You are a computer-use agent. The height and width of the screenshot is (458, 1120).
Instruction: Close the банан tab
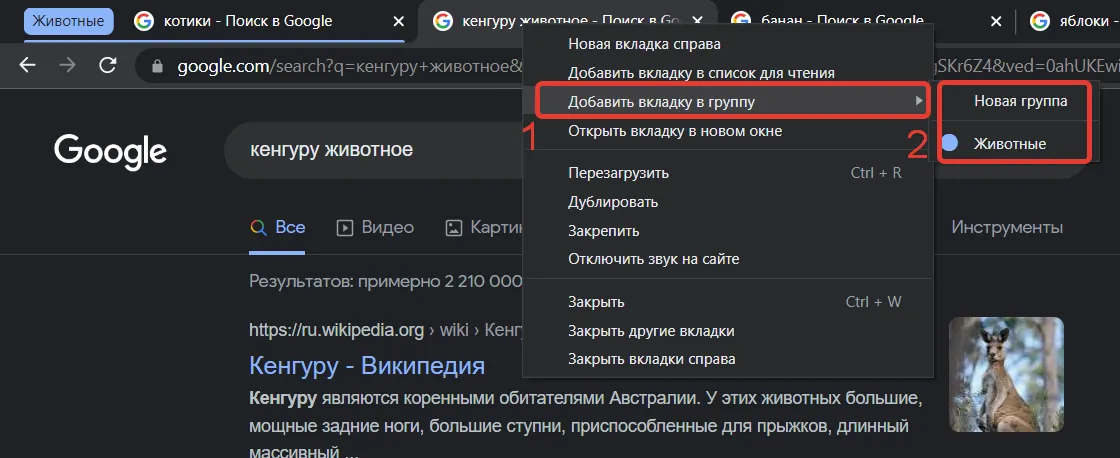coord(996,21)
